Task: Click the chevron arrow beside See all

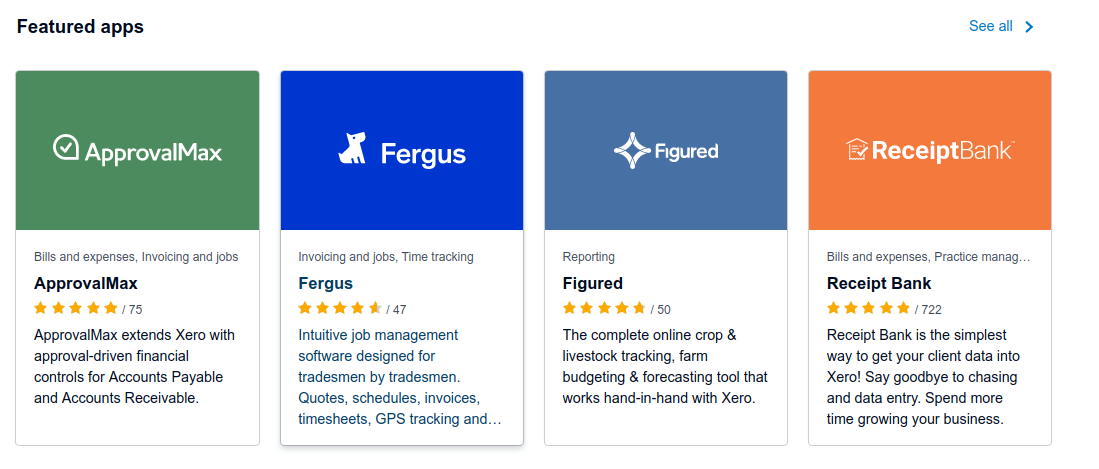Action: [x=1030, y=27]
